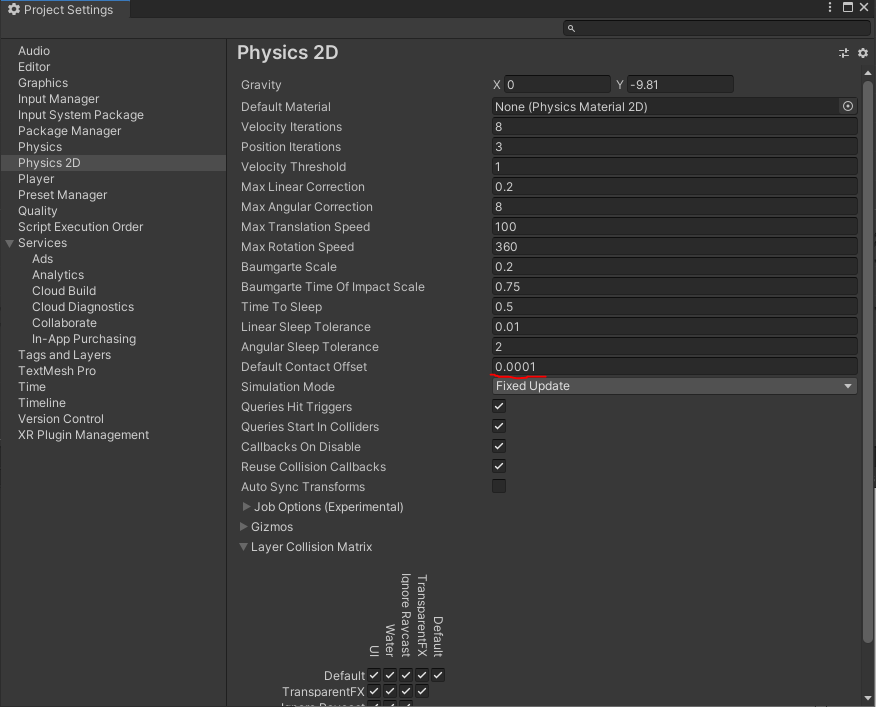The image size is (876, 707).
Task: Open Quality settings category
Action: click(x=37, y=211)
